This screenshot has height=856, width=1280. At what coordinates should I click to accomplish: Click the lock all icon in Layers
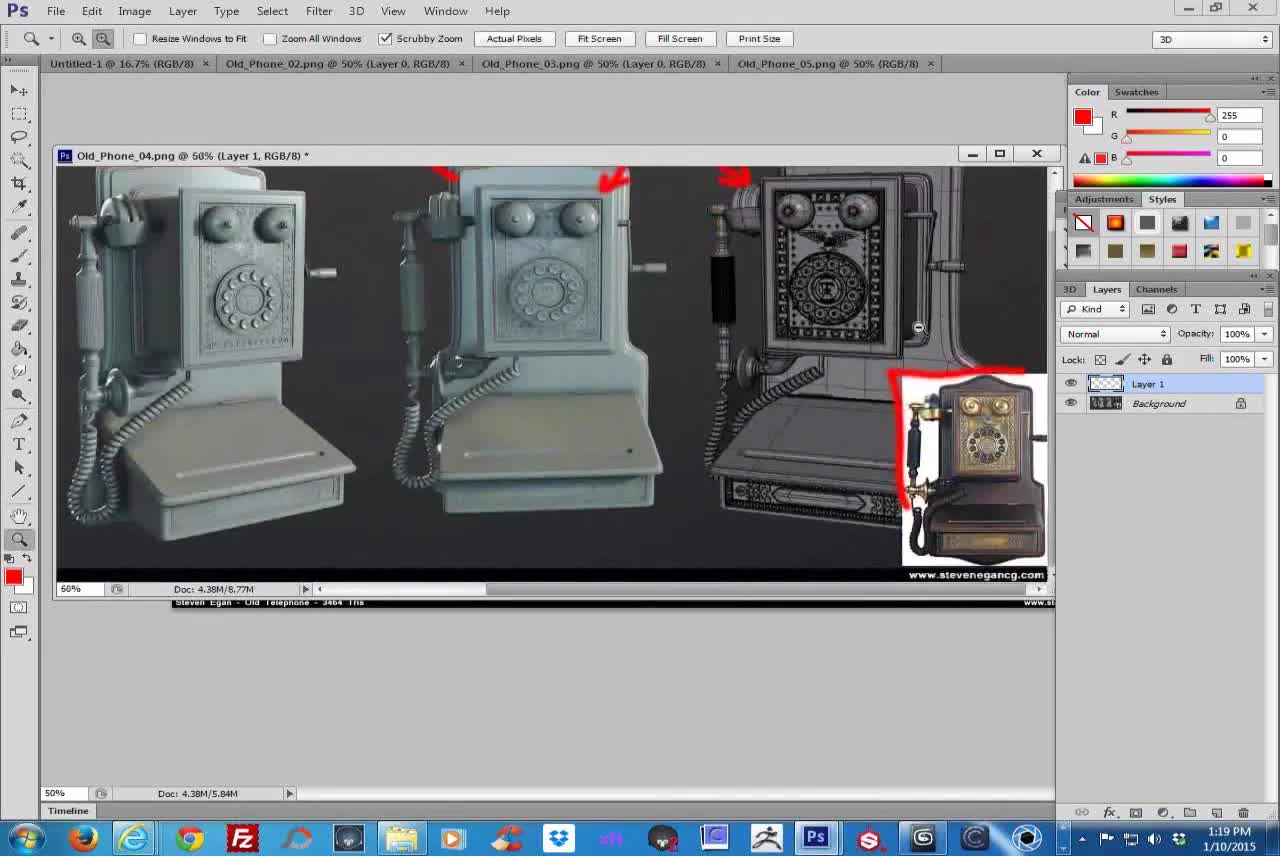1166,359
